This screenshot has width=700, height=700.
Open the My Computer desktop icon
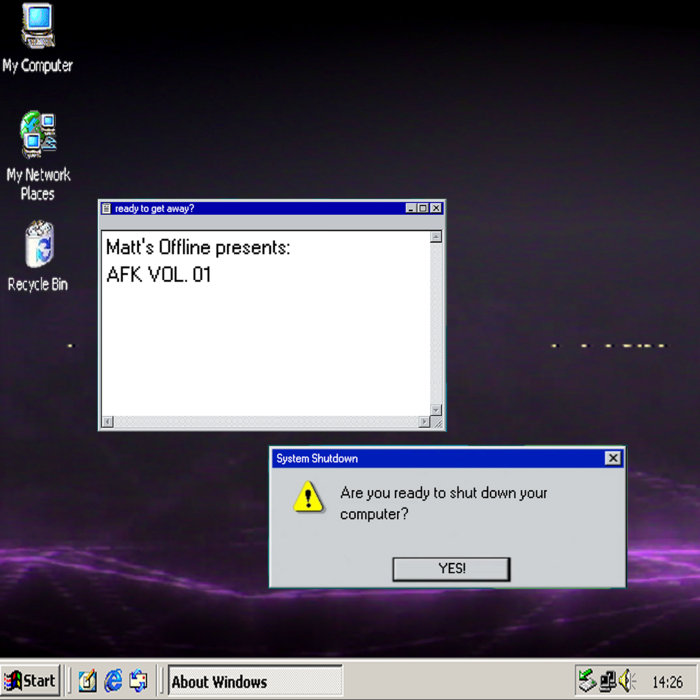37,28
